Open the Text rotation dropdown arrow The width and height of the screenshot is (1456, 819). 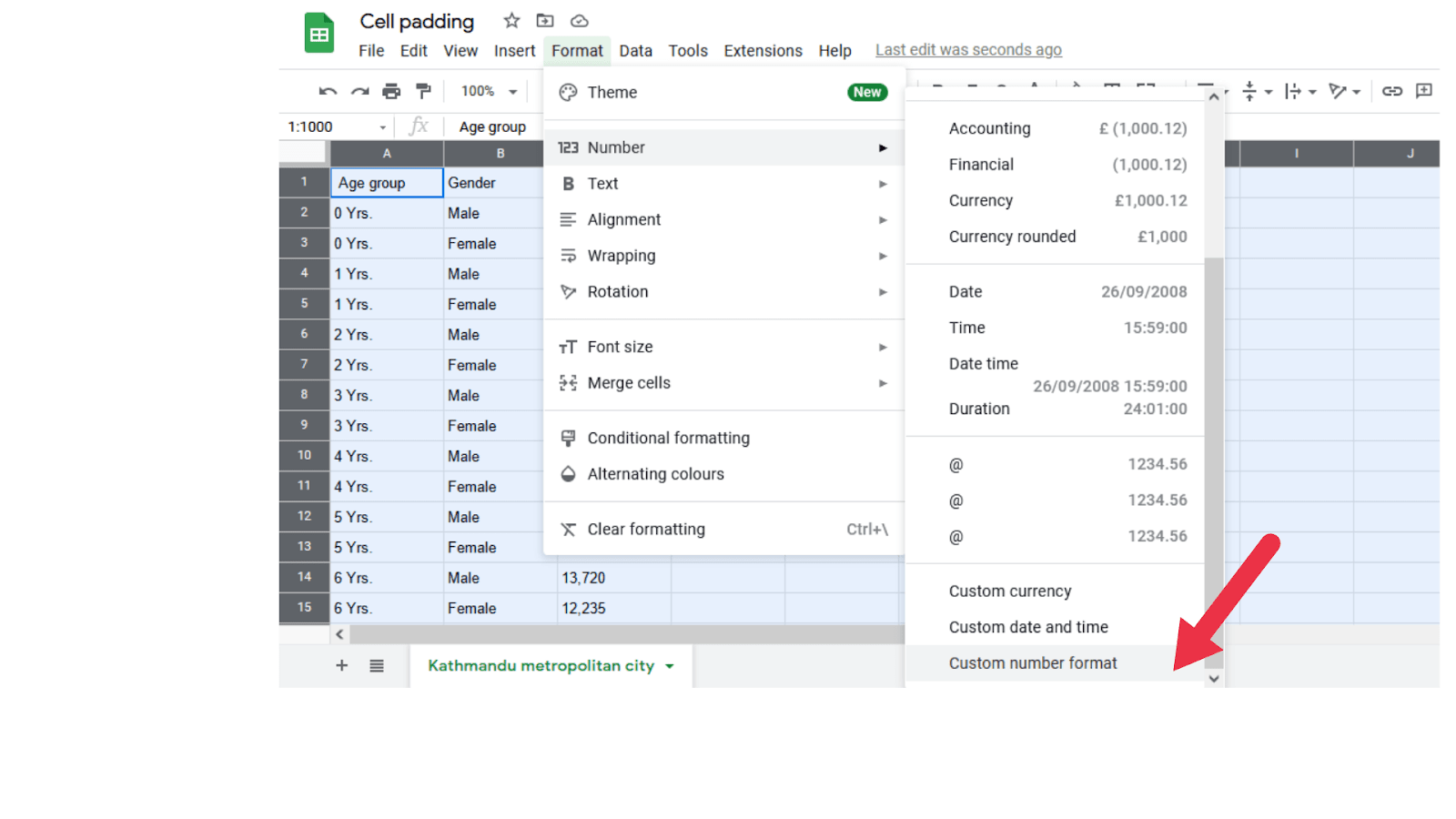click(1356, 91)
